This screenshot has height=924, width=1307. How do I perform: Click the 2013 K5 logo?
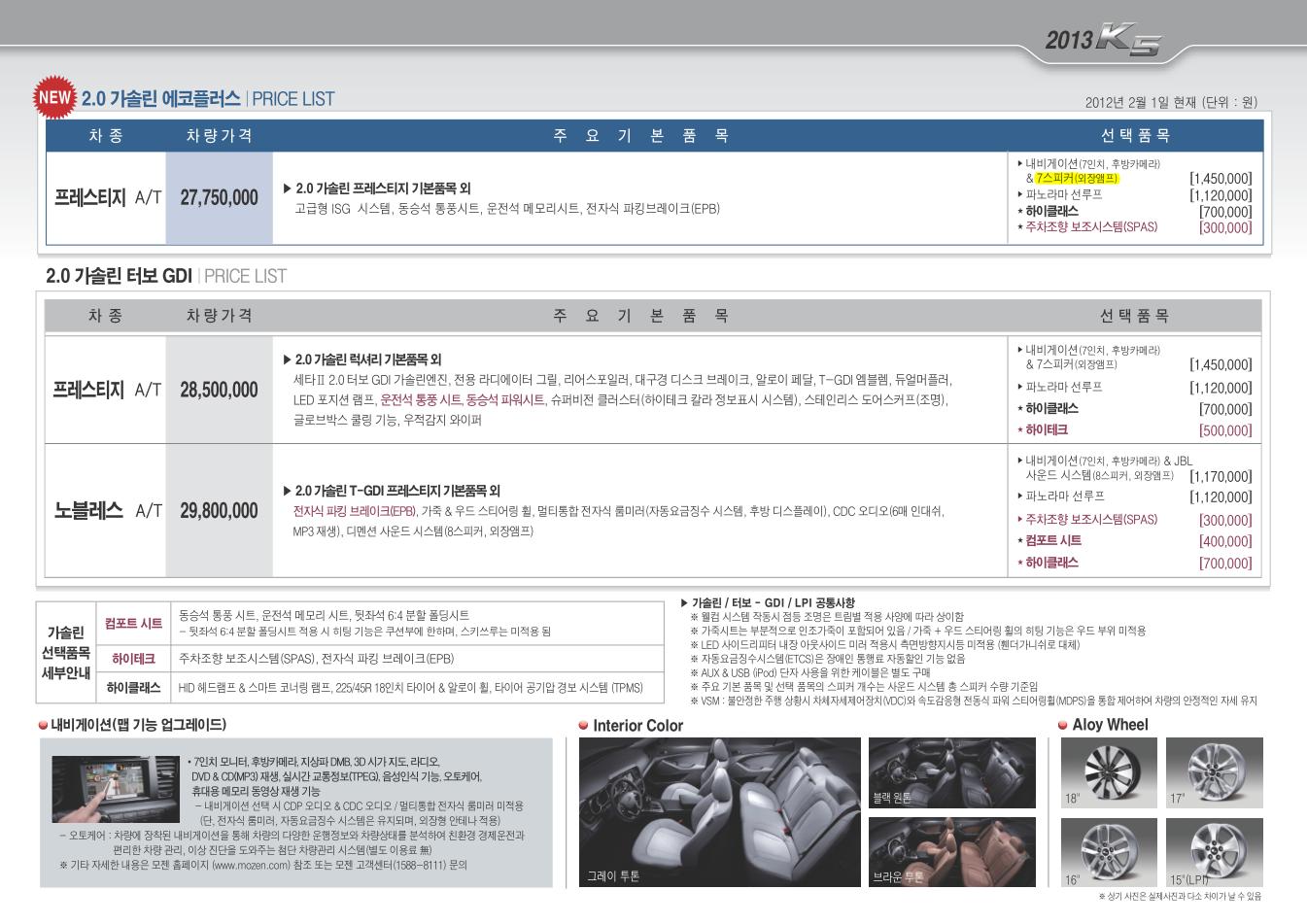click(x=1102, y=40)
